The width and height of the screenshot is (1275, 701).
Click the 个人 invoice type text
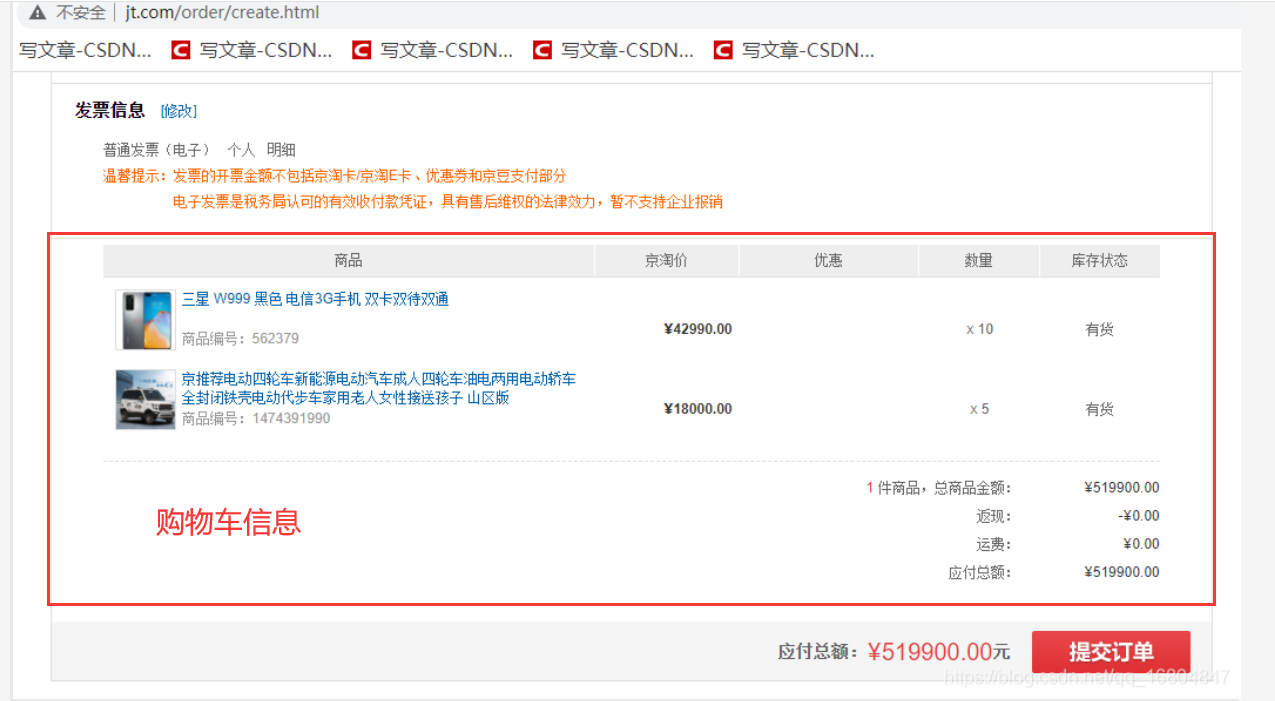tap(241, 149)
